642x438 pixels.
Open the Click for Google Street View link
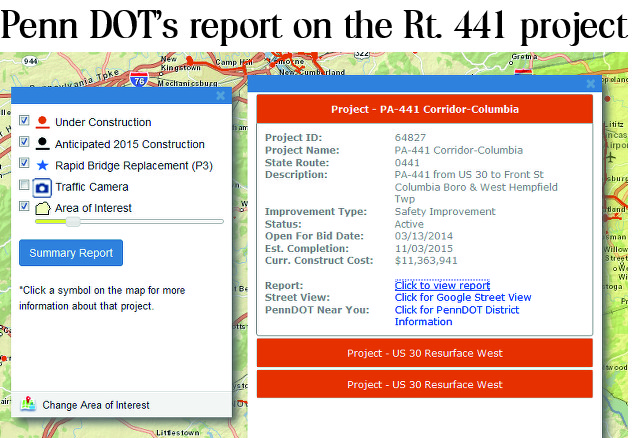point(463,298)
